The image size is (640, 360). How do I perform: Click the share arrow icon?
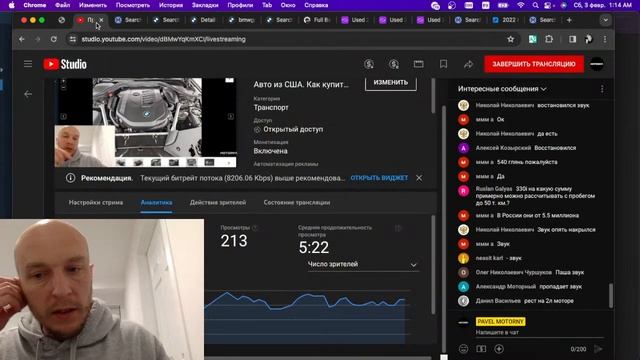coord(468,64)
